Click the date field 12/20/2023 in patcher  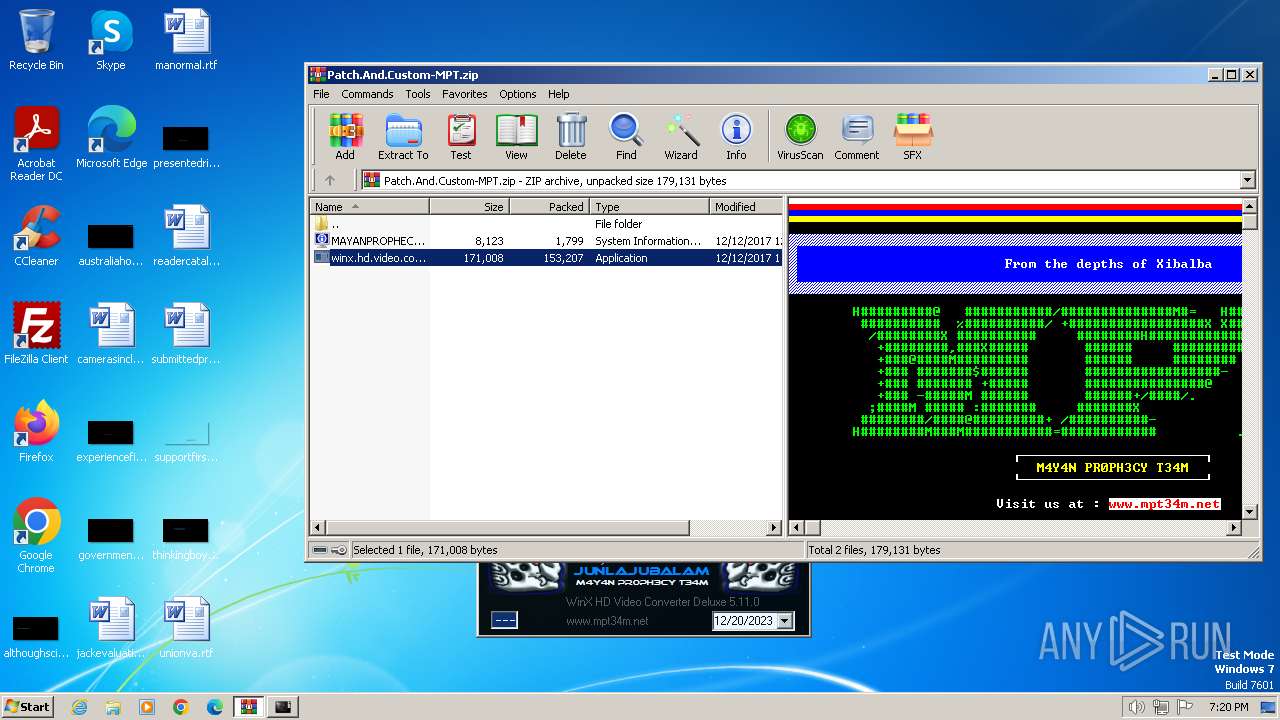[743, 621]
